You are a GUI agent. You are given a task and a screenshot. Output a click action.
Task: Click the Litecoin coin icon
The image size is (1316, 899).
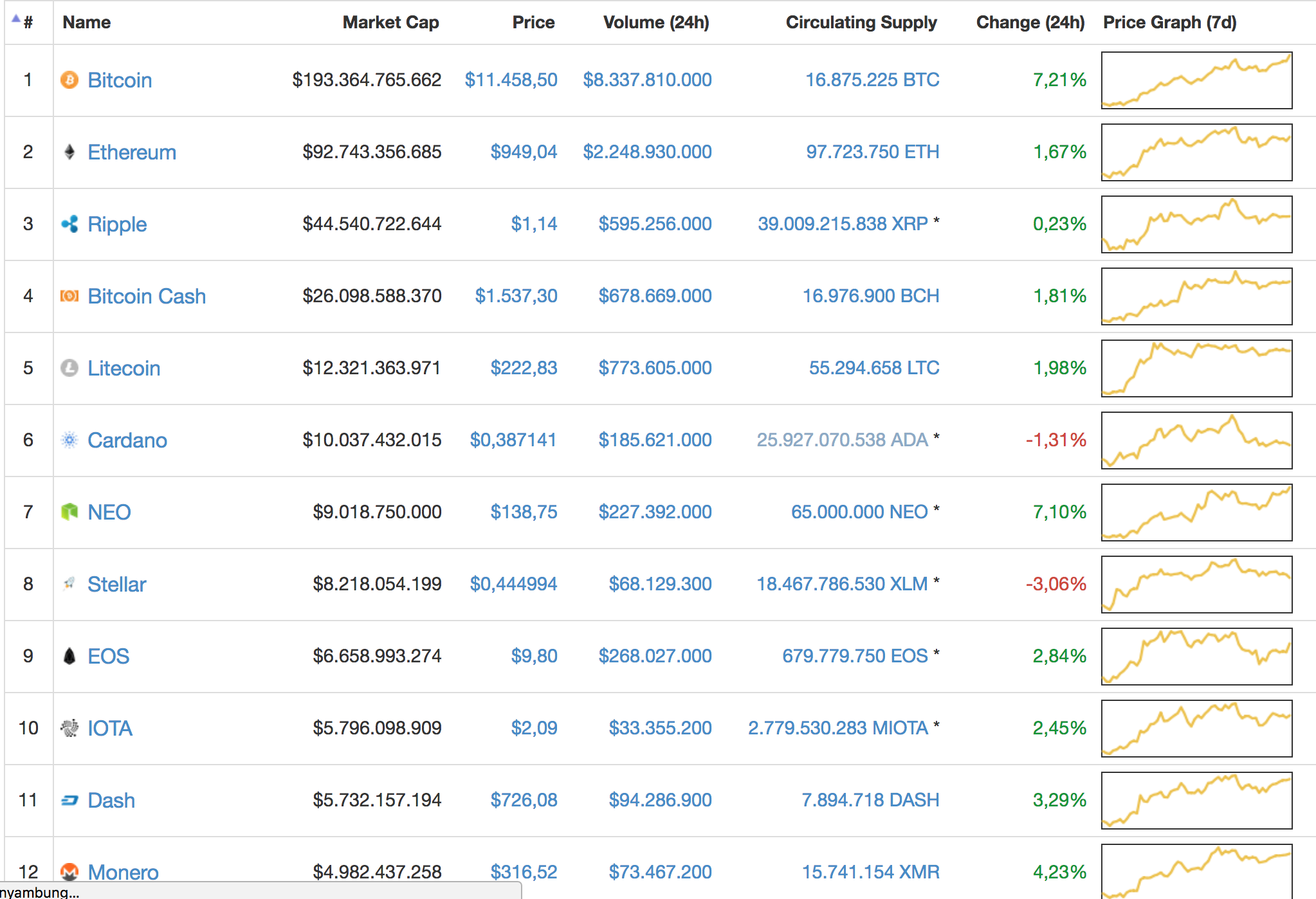69,368
